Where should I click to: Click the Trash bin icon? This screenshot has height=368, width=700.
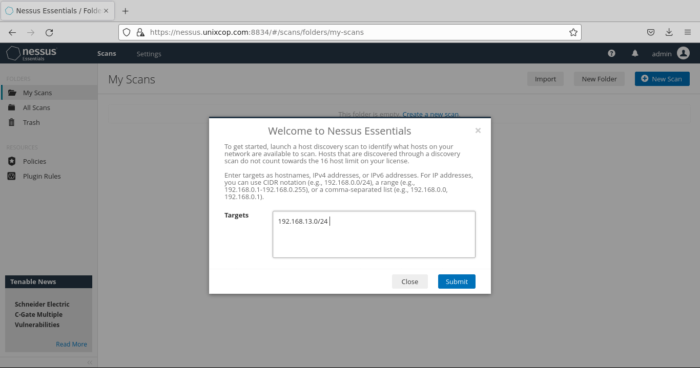click(x=12, y=122)
